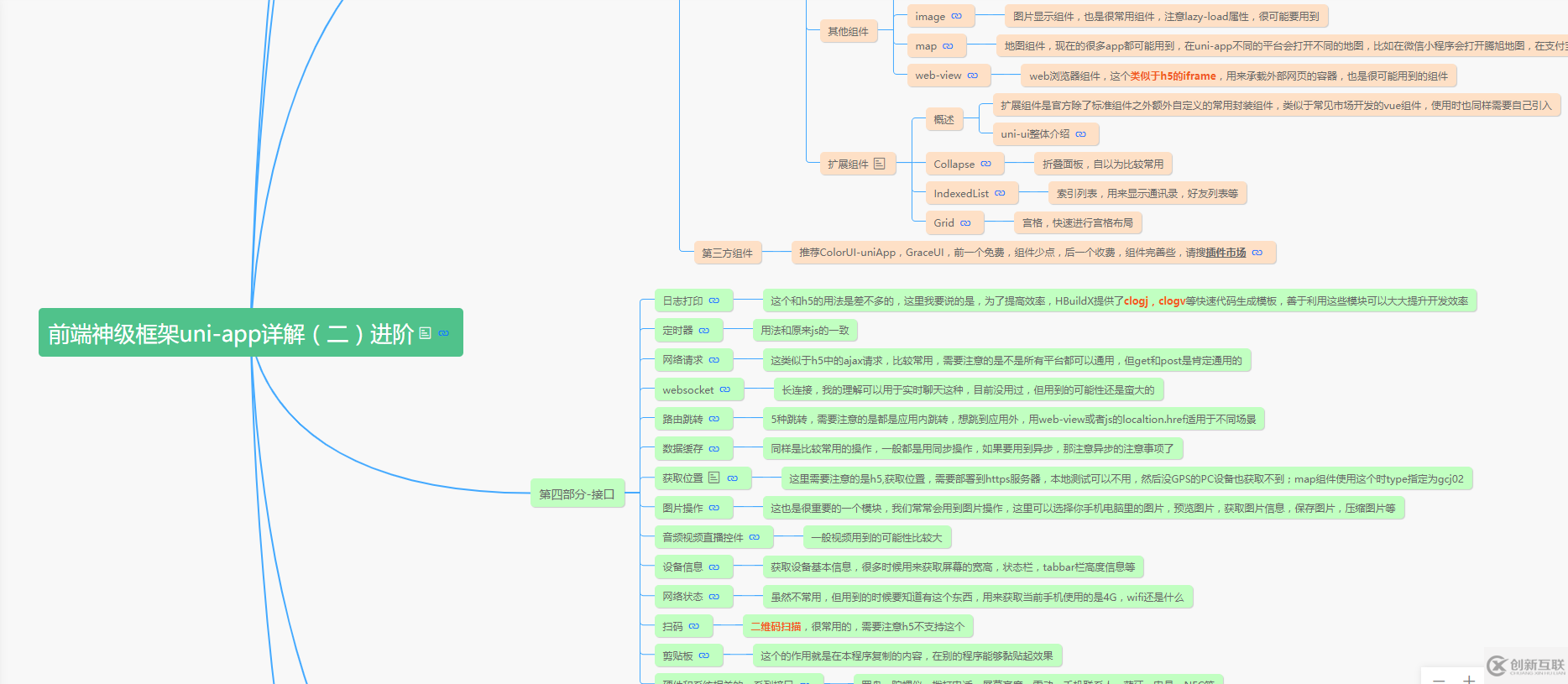The height and width of the screenshot is (684, 1568).
Task: Click the link icon beside uni-ui整体介绍
Action: tap(1081, 134)
